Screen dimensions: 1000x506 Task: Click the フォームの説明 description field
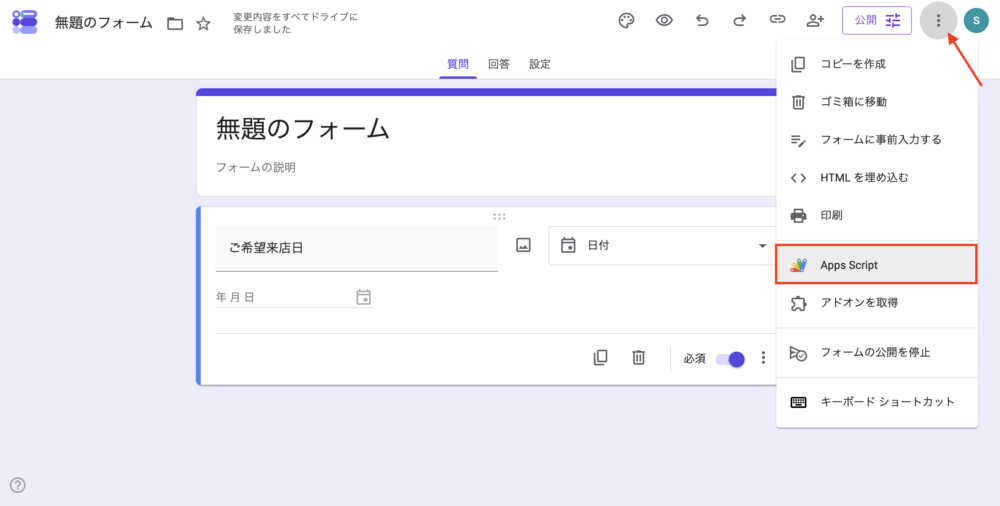(256, 168)
